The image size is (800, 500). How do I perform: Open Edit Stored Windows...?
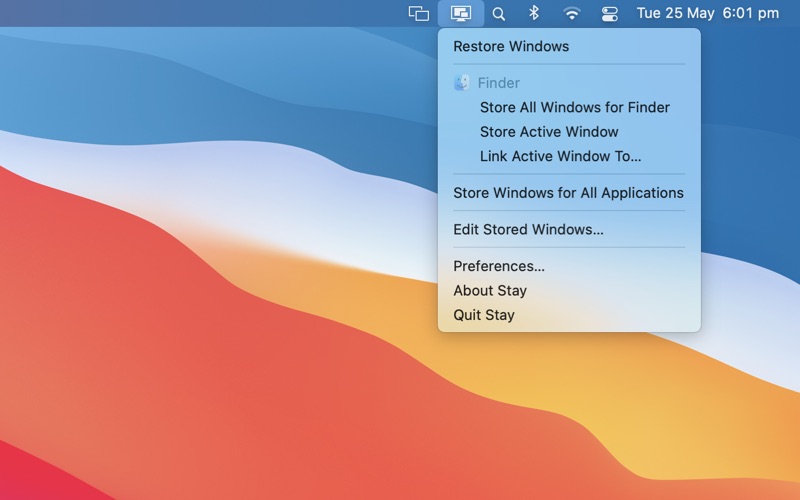click(x=528, y=229)
